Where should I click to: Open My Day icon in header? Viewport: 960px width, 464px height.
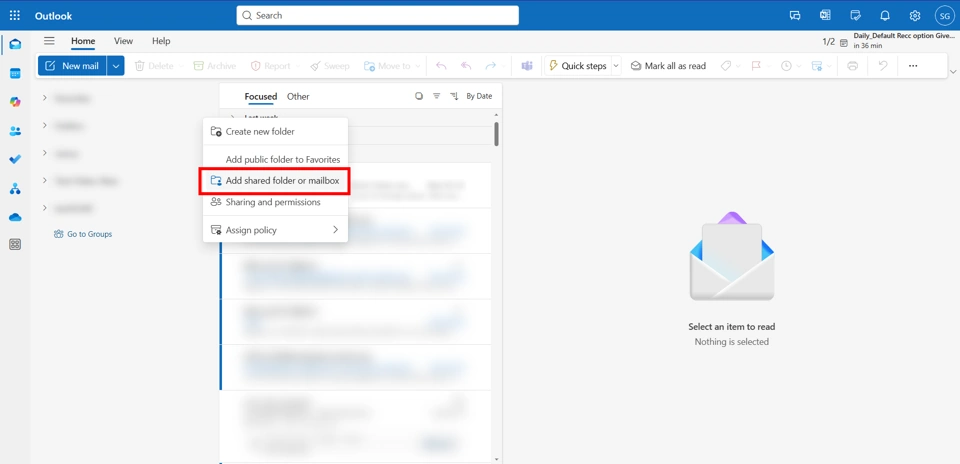pyautogui.click(x=855, y=16)
